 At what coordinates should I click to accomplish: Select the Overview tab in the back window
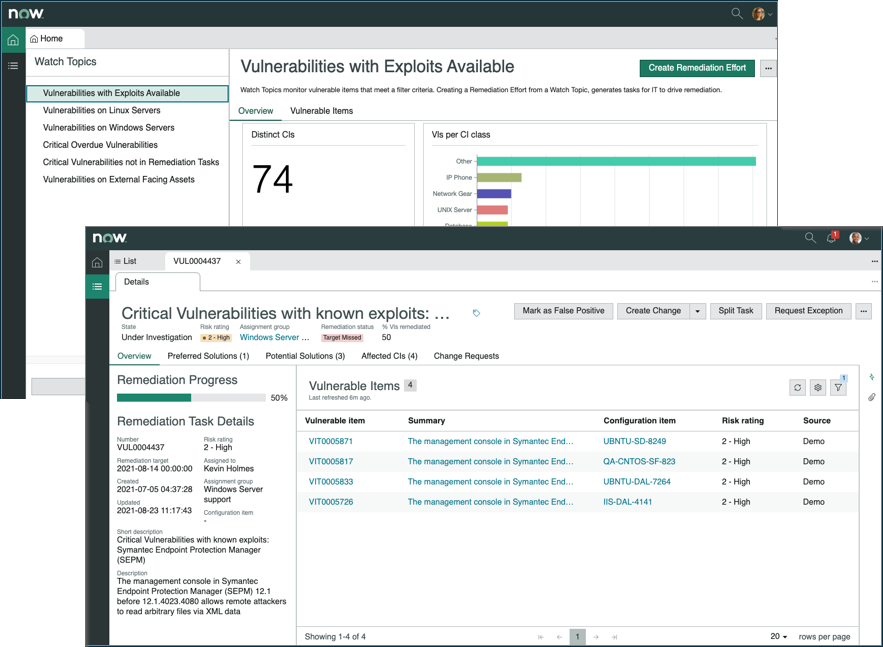(x=256, y=111)
